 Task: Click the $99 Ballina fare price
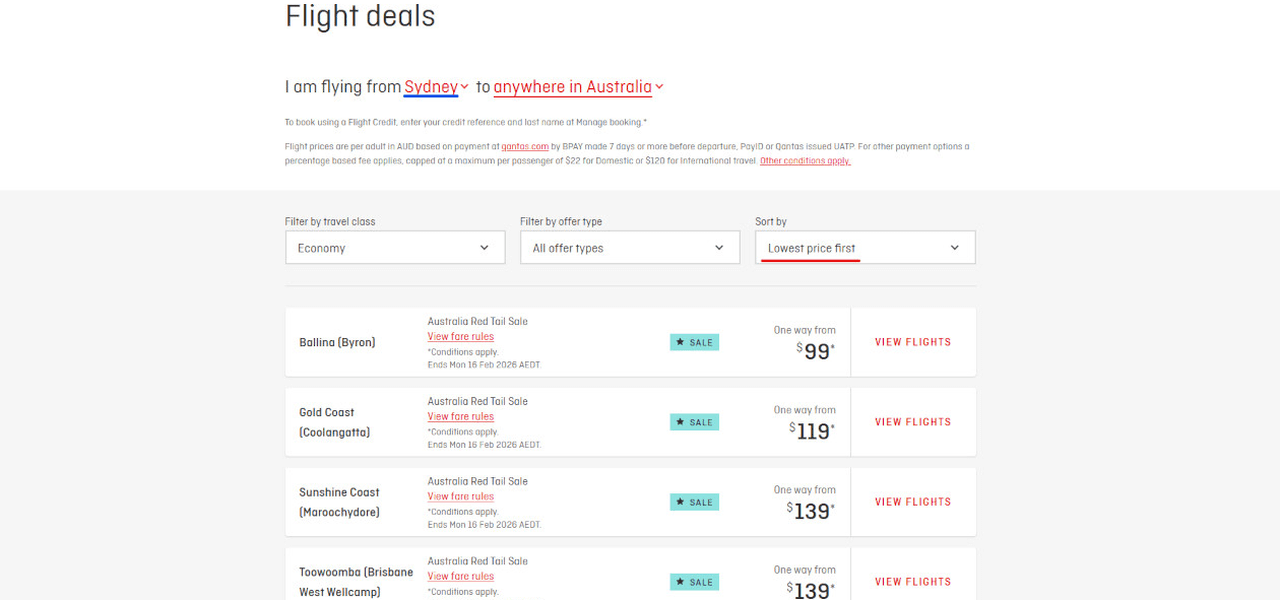coord(816,351)
